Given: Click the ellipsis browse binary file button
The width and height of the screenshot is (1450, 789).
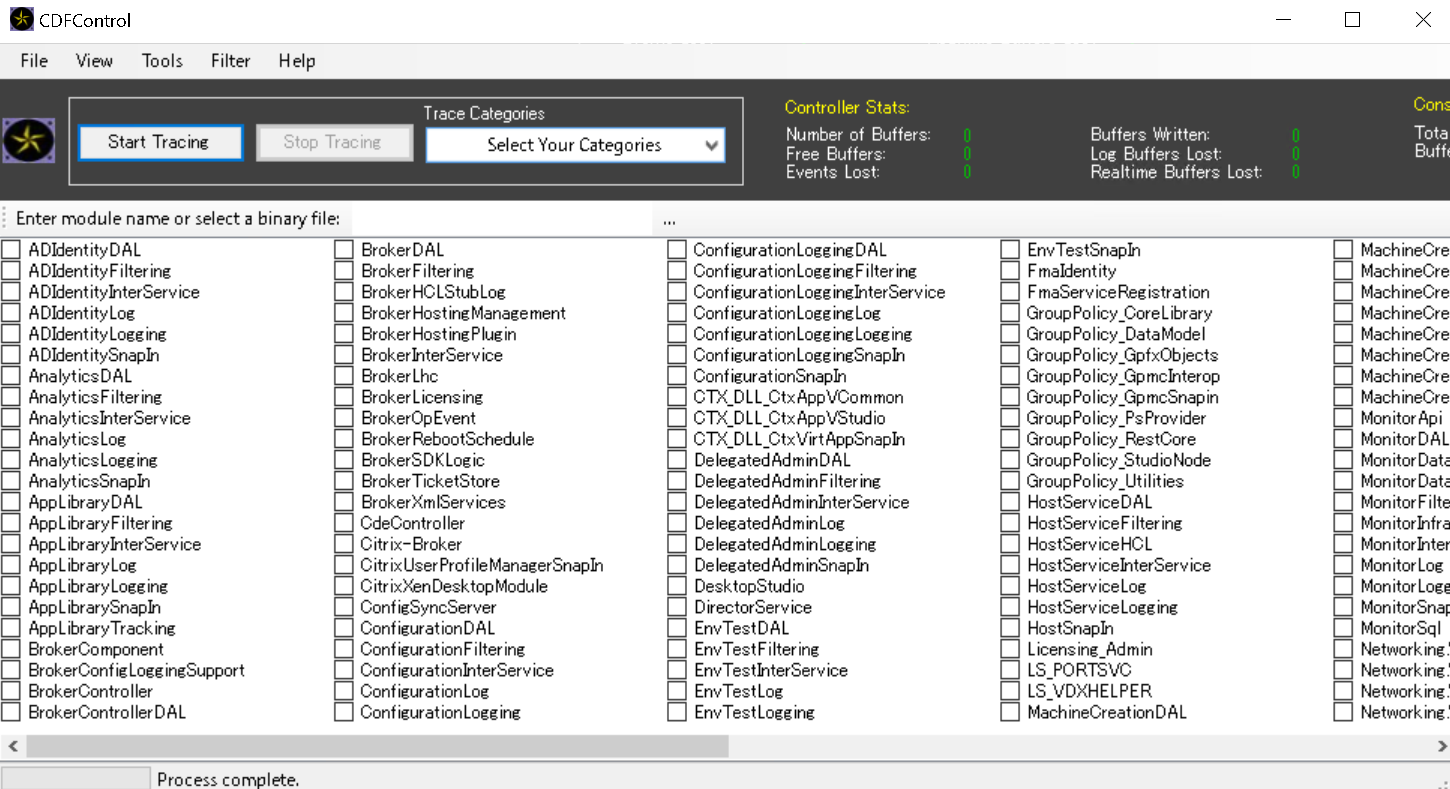Looking at the screenshot, I should pos(669,219).
